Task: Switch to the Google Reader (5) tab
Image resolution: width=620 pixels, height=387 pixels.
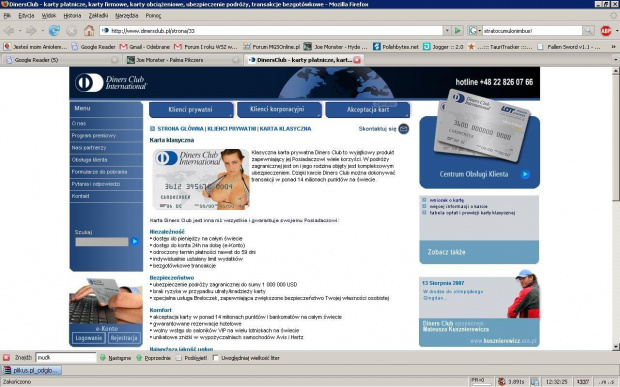Action: tap(60, 60)
